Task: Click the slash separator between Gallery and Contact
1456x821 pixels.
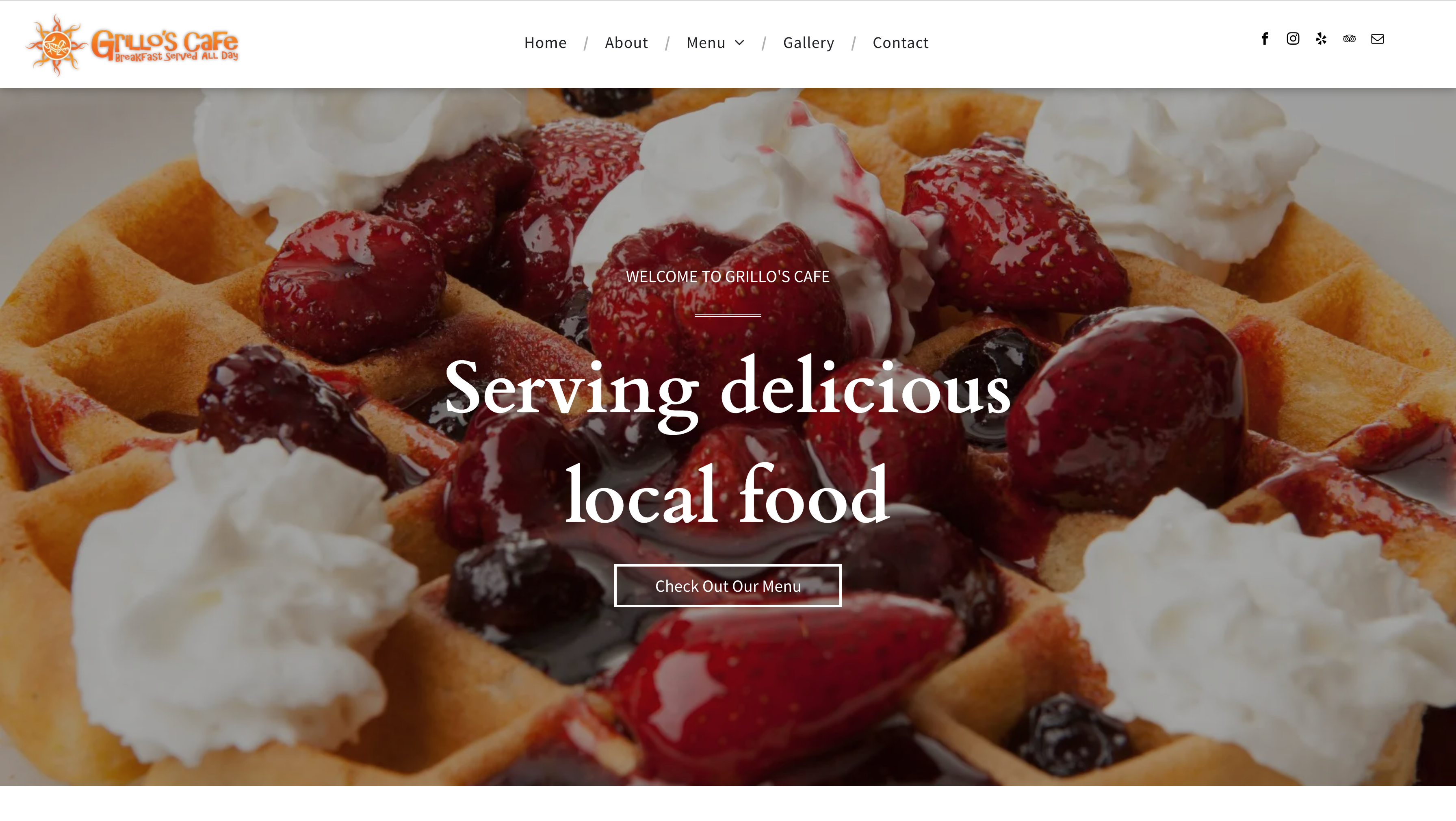Action: pos(854,43)
